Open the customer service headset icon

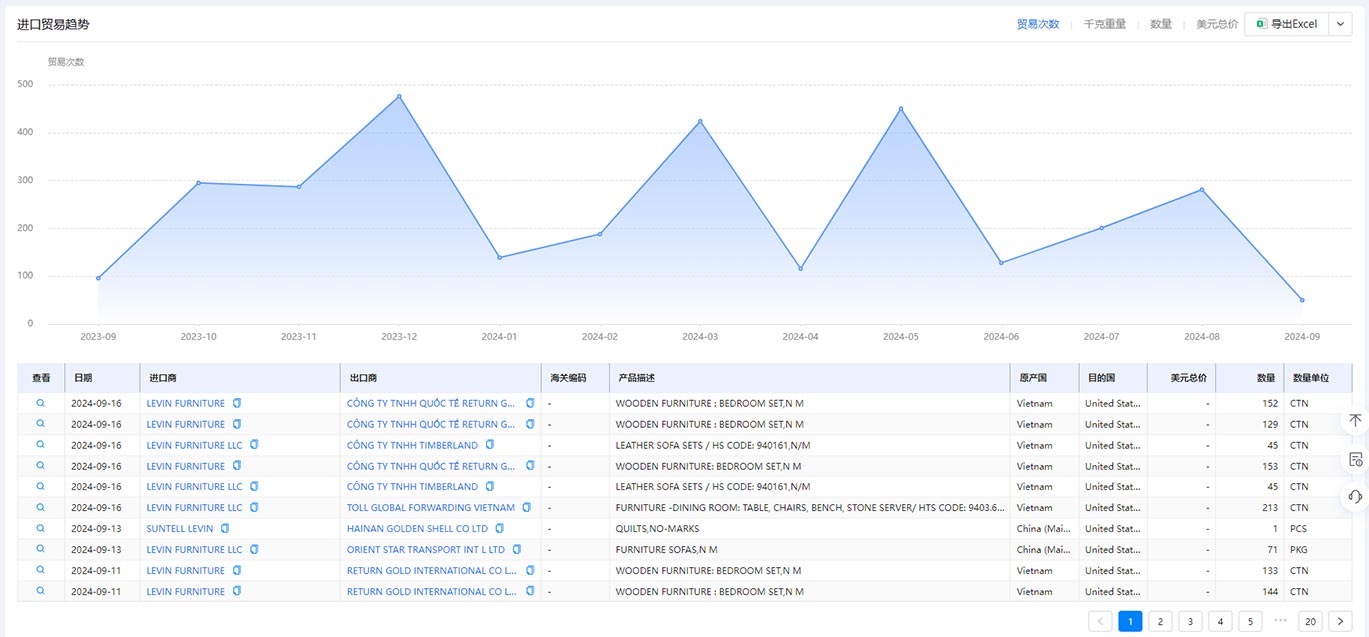(1355, 496)
